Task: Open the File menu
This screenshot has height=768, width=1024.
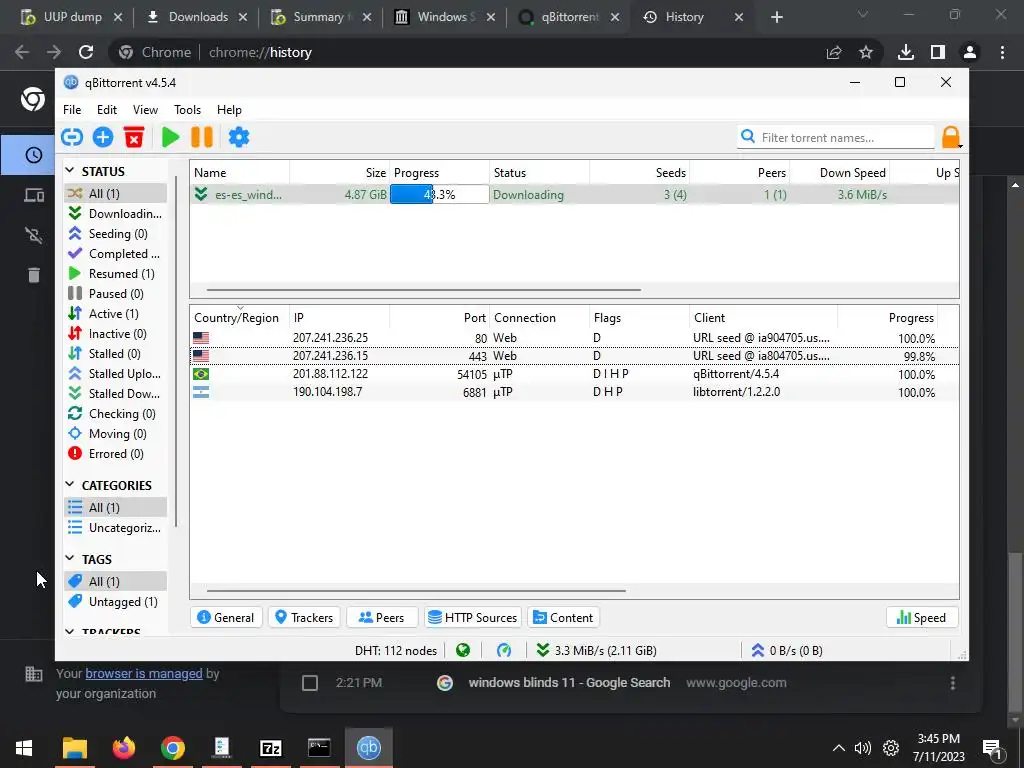Action: (72, 110)
